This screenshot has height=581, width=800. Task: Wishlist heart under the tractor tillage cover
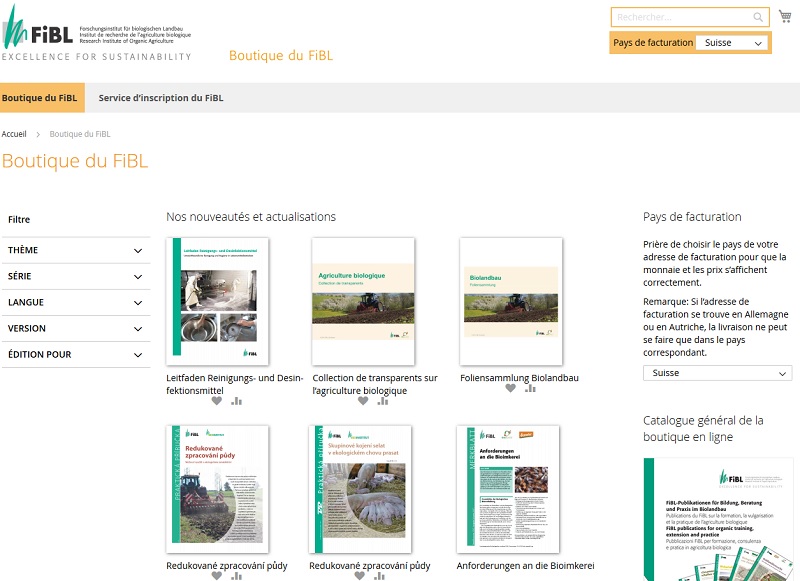tap(217, 576)
